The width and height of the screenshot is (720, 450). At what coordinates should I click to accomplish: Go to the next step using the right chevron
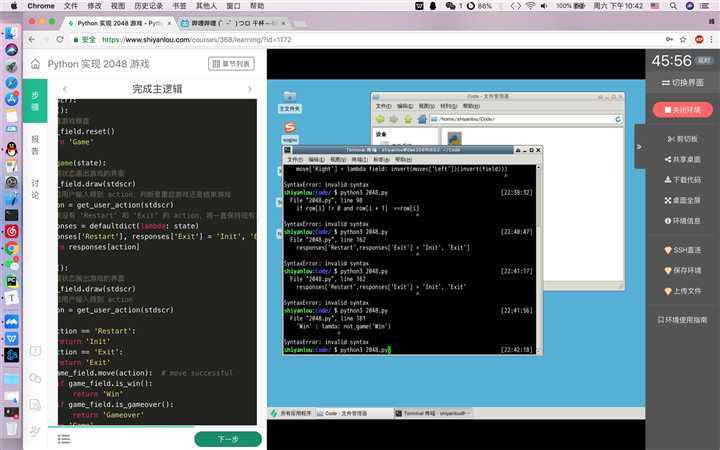click(250, 89)
